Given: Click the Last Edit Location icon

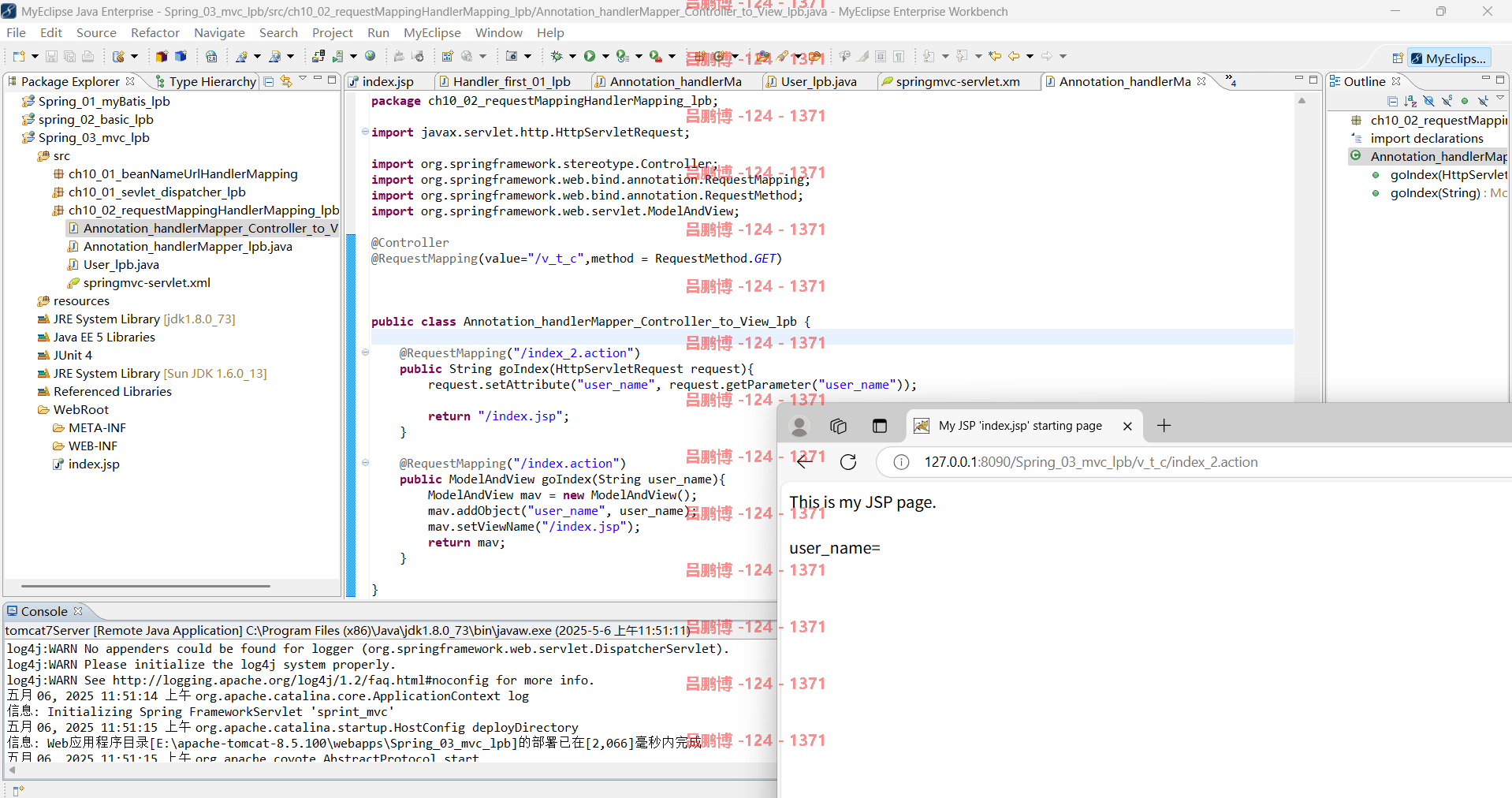Looking at the screenshot, I should [995, 56].
